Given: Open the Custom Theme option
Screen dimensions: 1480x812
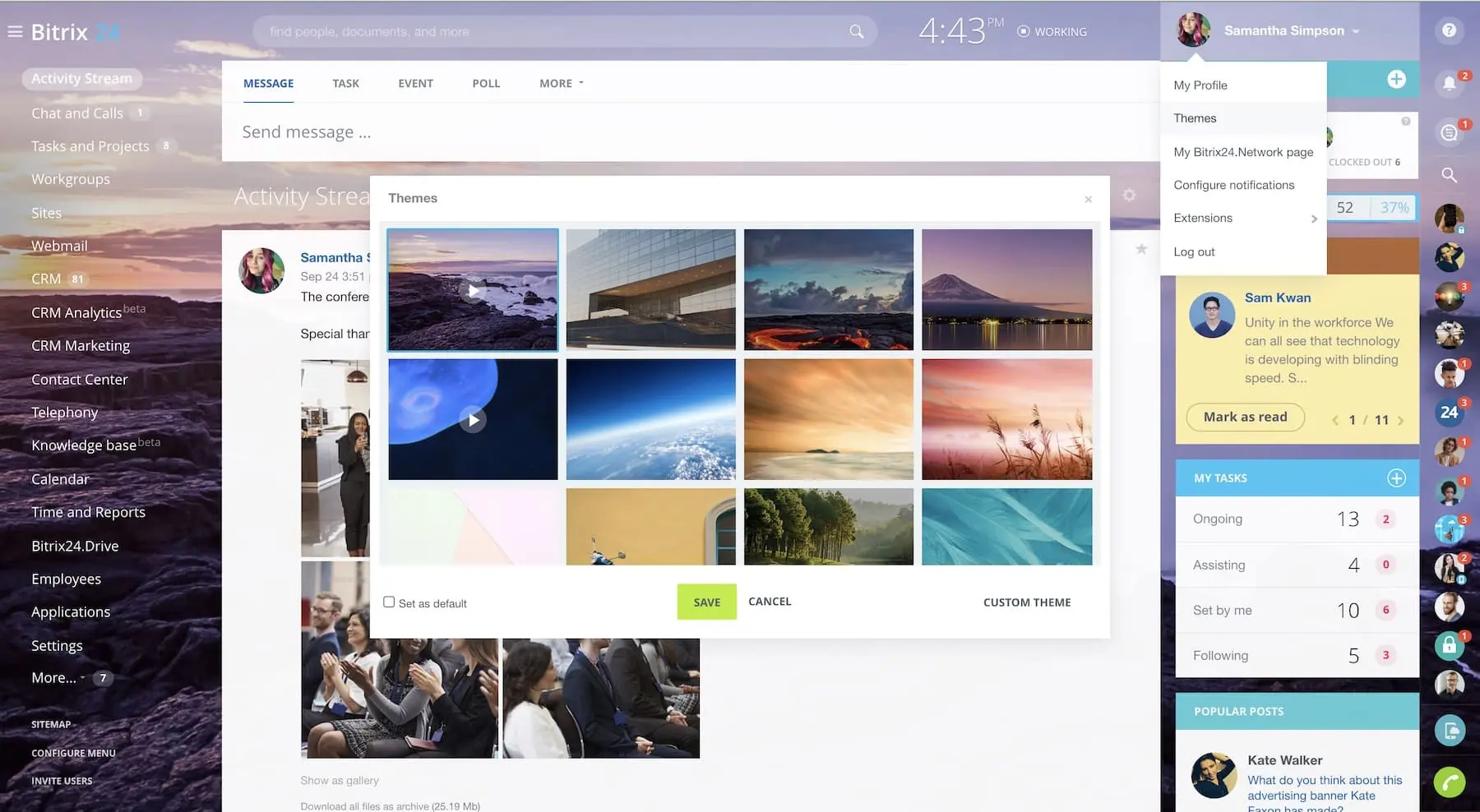Looking at the screenshot, I should (x=1026, y=602).
